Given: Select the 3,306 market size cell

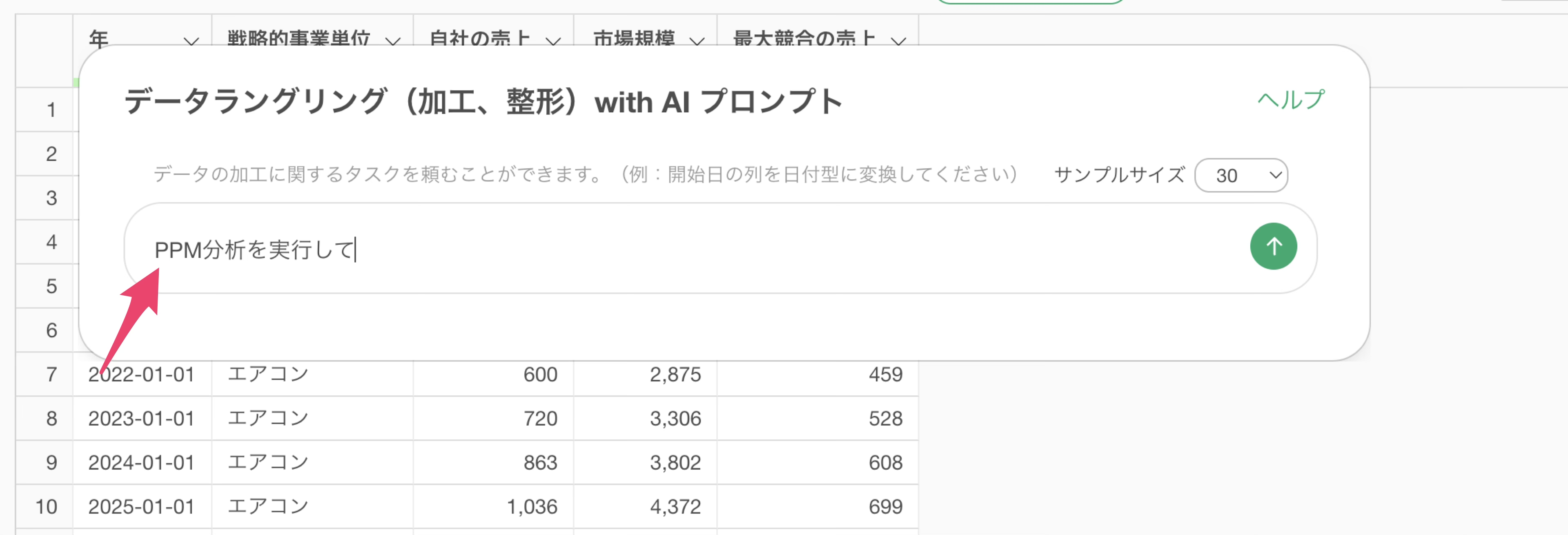Looking at the screenshot, I should (675, 419).
